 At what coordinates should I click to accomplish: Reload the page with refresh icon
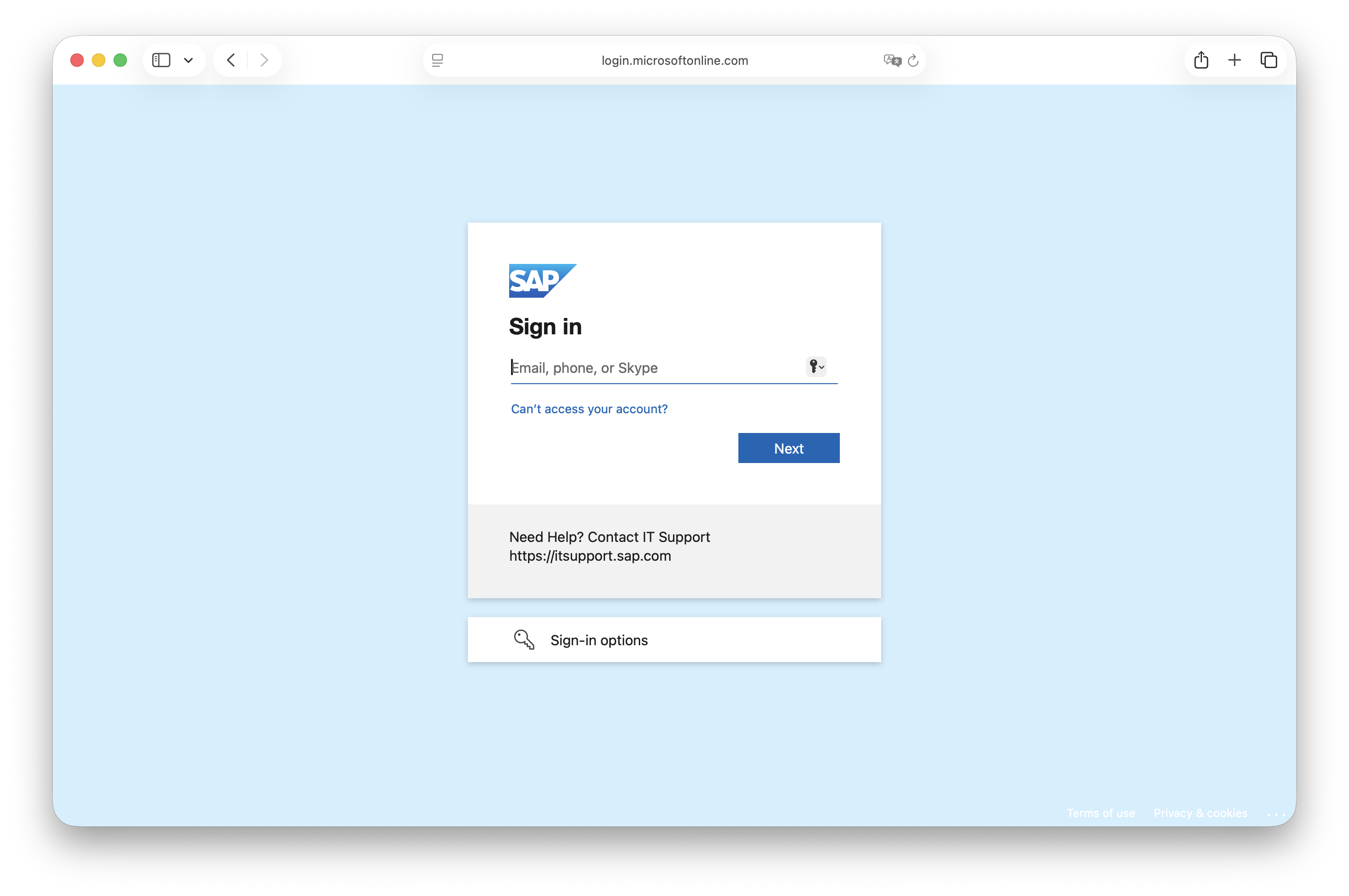(x=914, y=60)
